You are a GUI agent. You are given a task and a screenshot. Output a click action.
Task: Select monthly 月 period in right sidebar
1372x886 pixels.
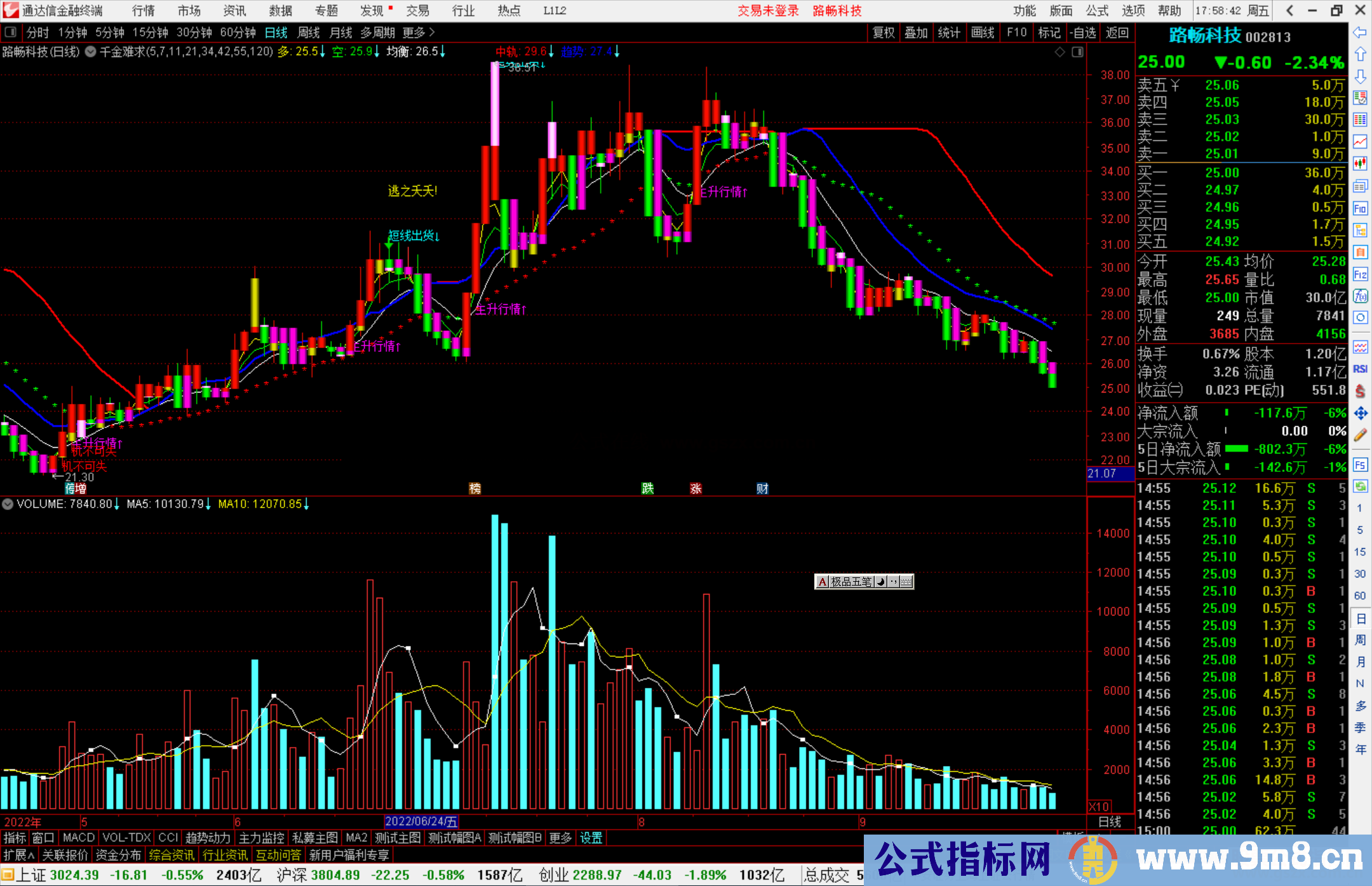click(1360, 662)
